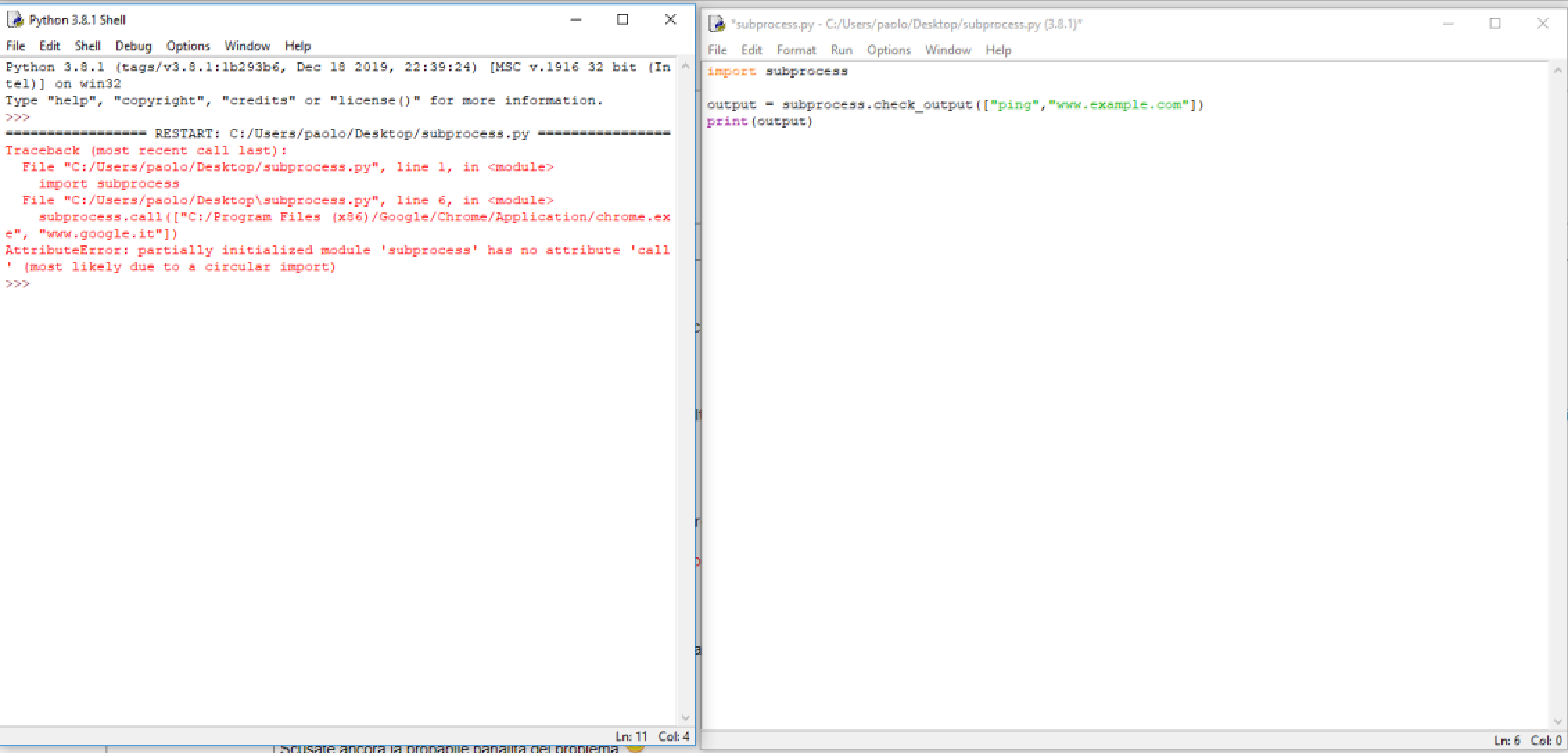Viewport: 1568px width, 753px height.
Task: Minimize the subprocess.py editor window
Action: [x=1448, y=24]
